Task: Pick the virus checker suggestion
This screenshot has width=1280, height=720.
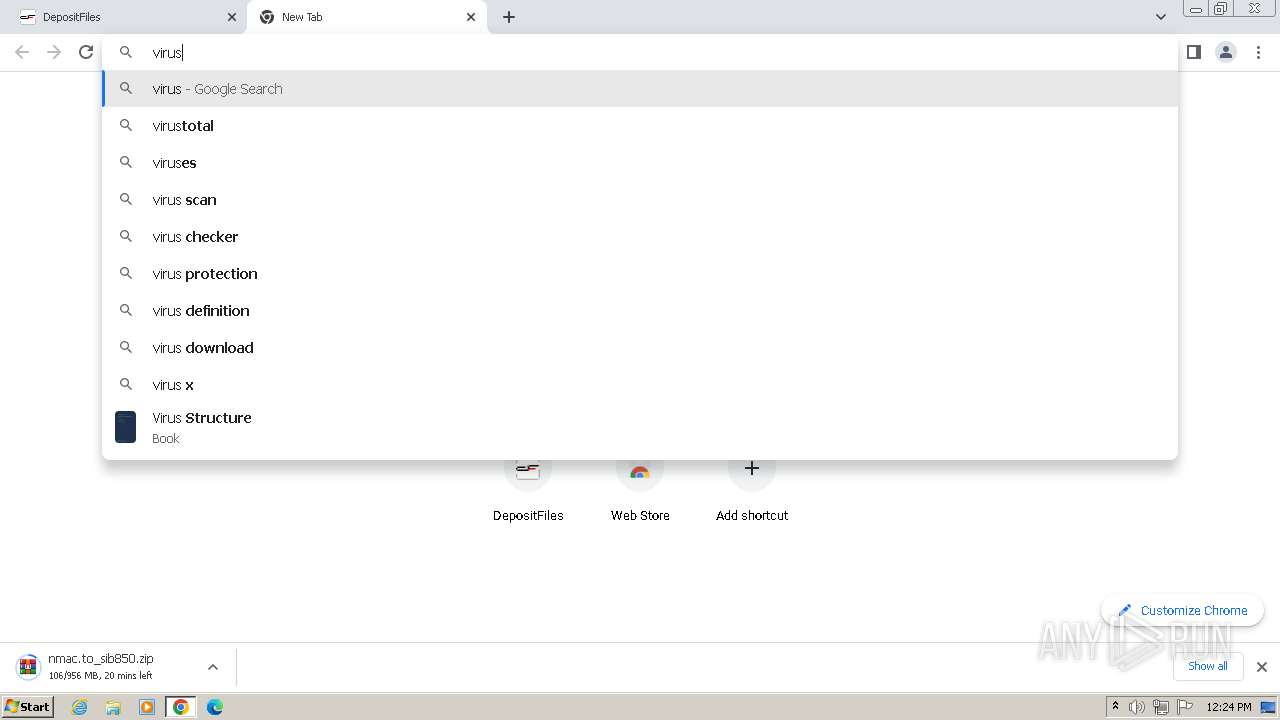Action: click(x=640, y=236)
